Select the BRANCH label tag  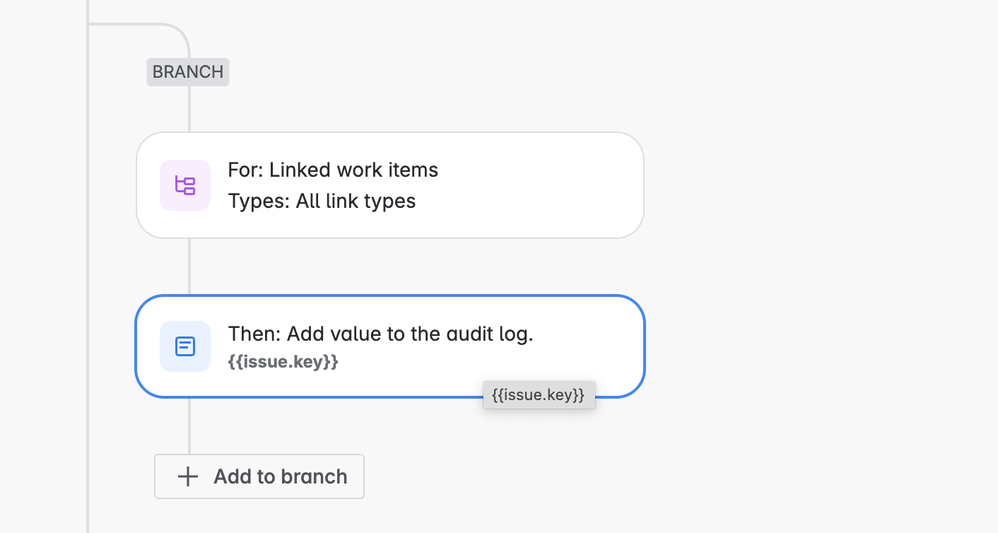point(188,72)
